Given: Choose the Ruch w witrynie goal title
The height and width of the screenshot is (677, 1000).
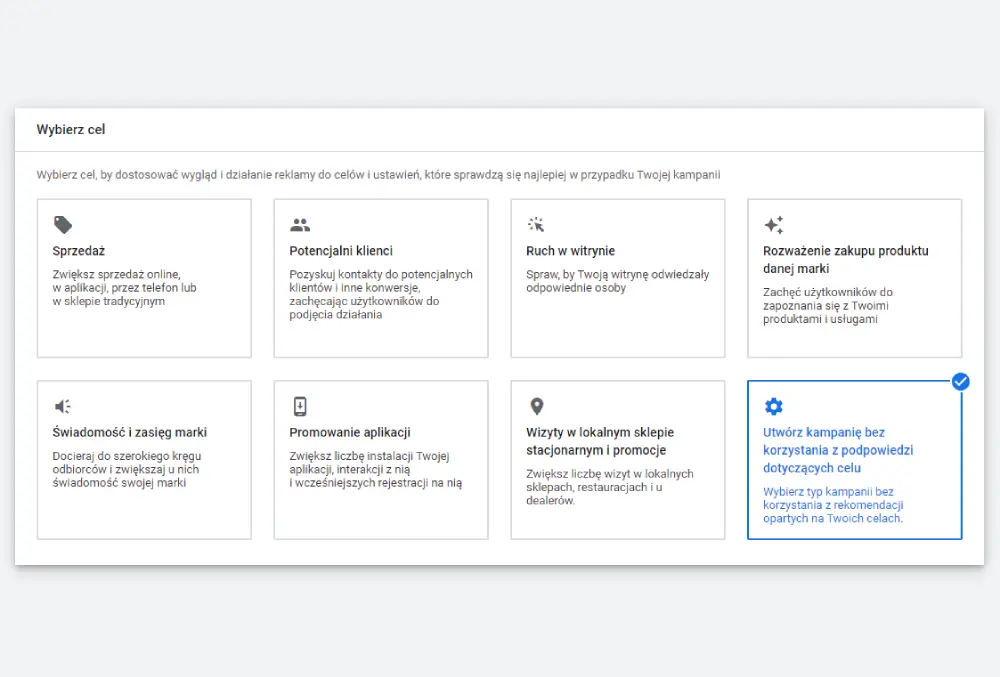Looking at the screenshot, I should click(x=570, y=251).
